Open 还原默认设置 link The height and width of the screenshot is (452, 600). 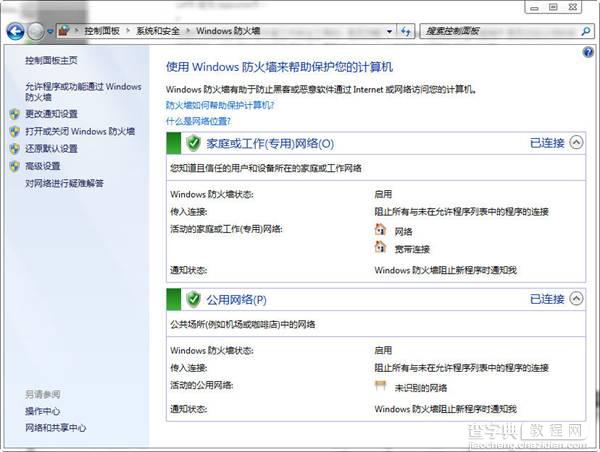[x=51, y=149]
